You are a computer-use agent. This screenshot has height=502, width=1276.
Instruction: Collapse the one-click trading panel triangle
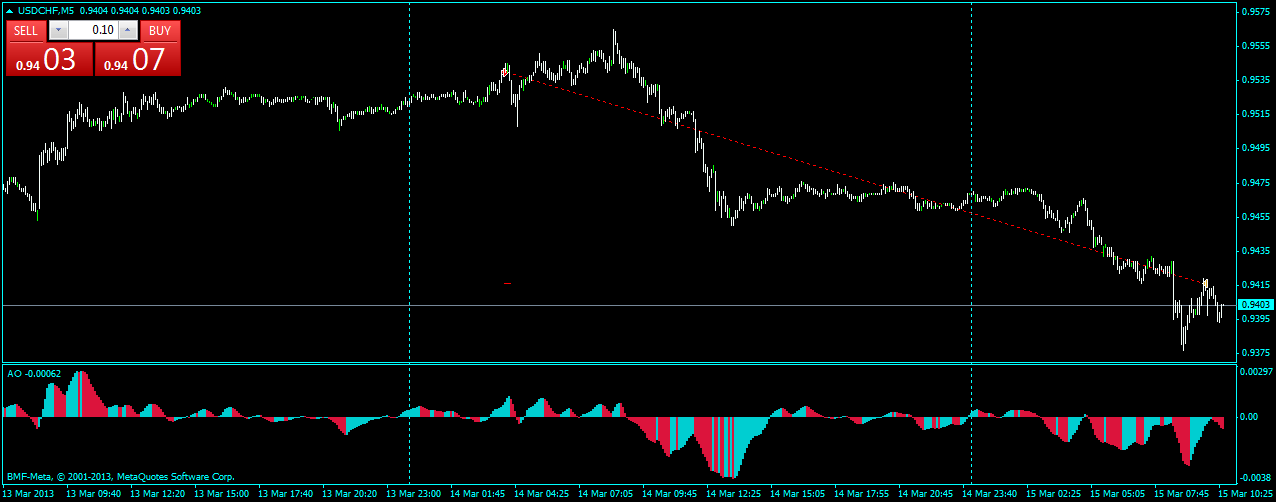(10, 11)
